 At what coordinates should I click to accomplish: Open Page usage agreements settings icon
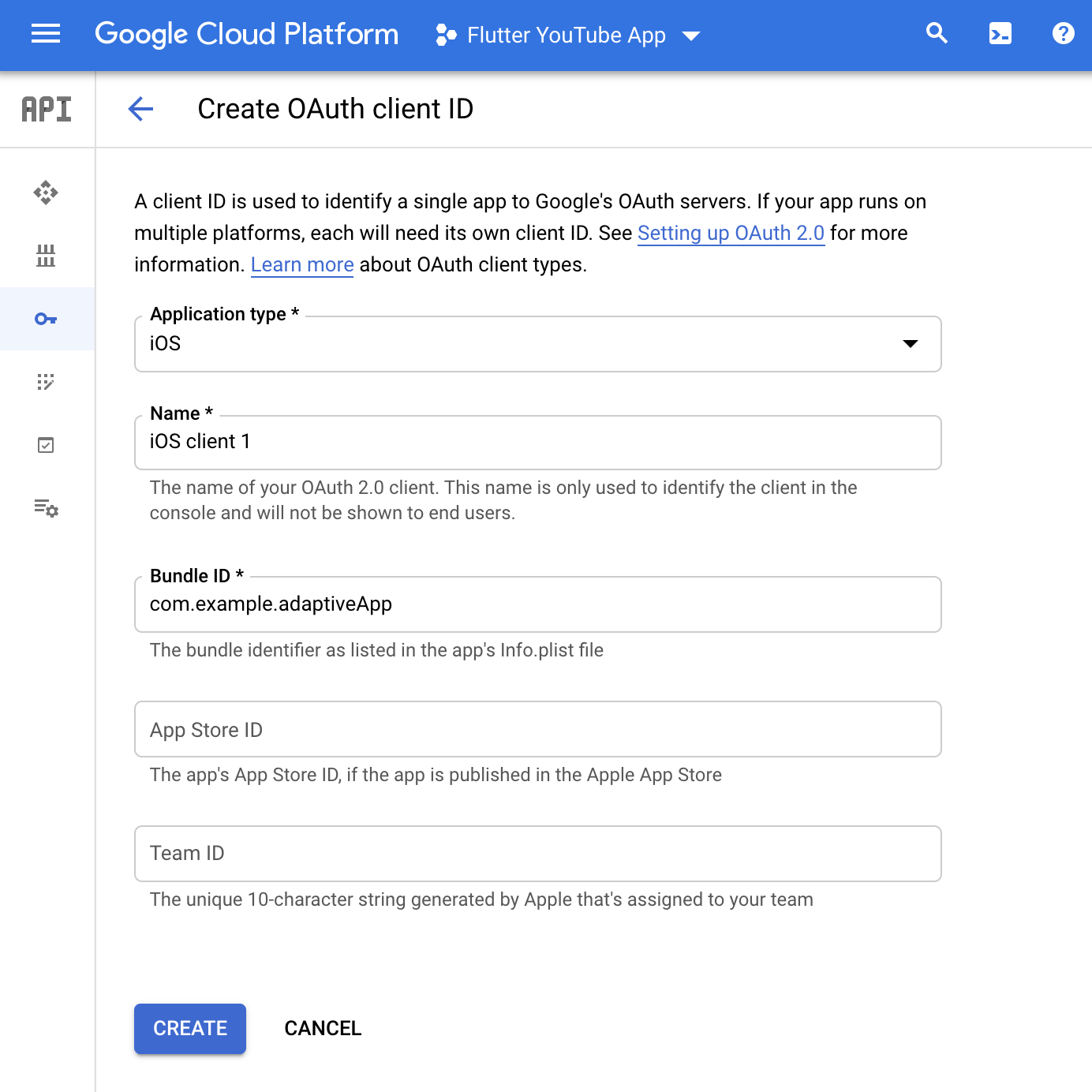click(x=46, y=508)
